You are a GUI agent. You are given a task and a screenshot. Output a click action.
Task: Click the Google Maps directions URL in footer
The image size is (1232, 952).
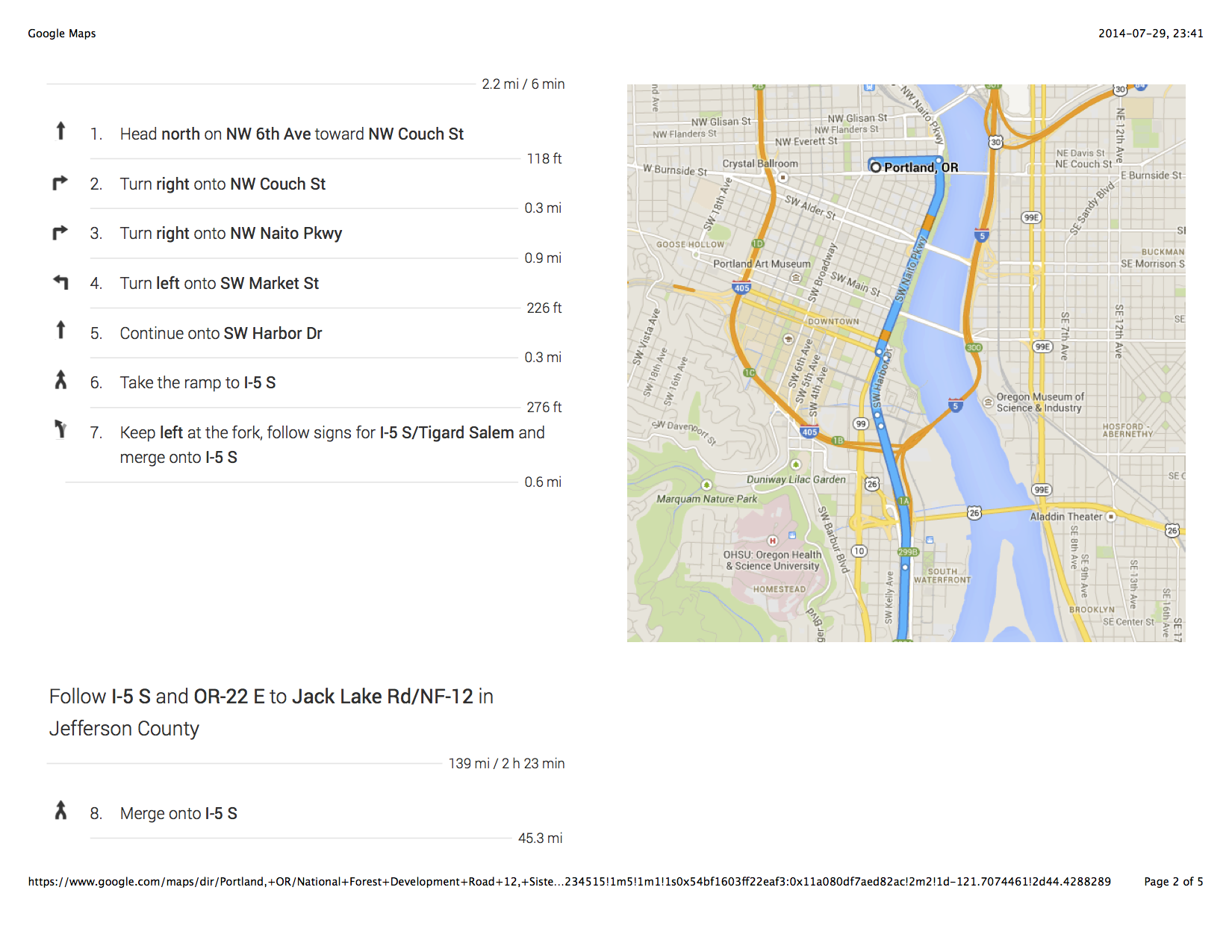[x=569, y=882]
